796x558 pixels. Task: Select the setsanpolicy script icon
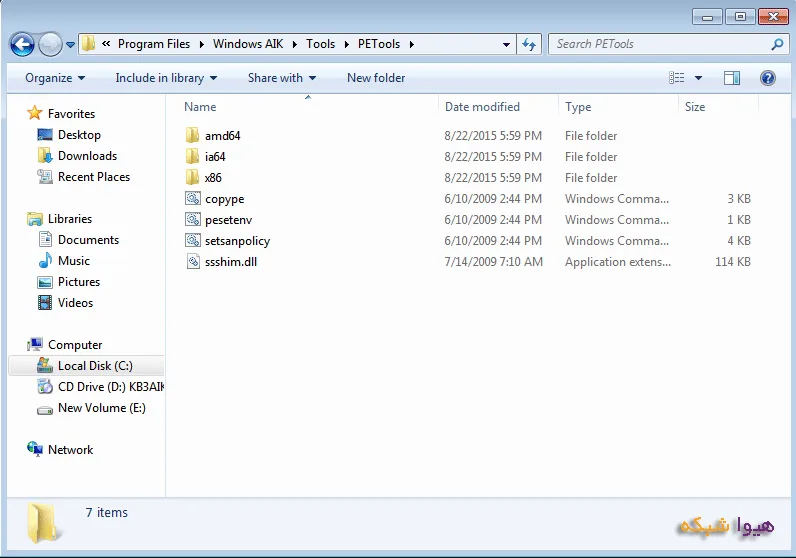pyautogui.click(x=192, y=241)
